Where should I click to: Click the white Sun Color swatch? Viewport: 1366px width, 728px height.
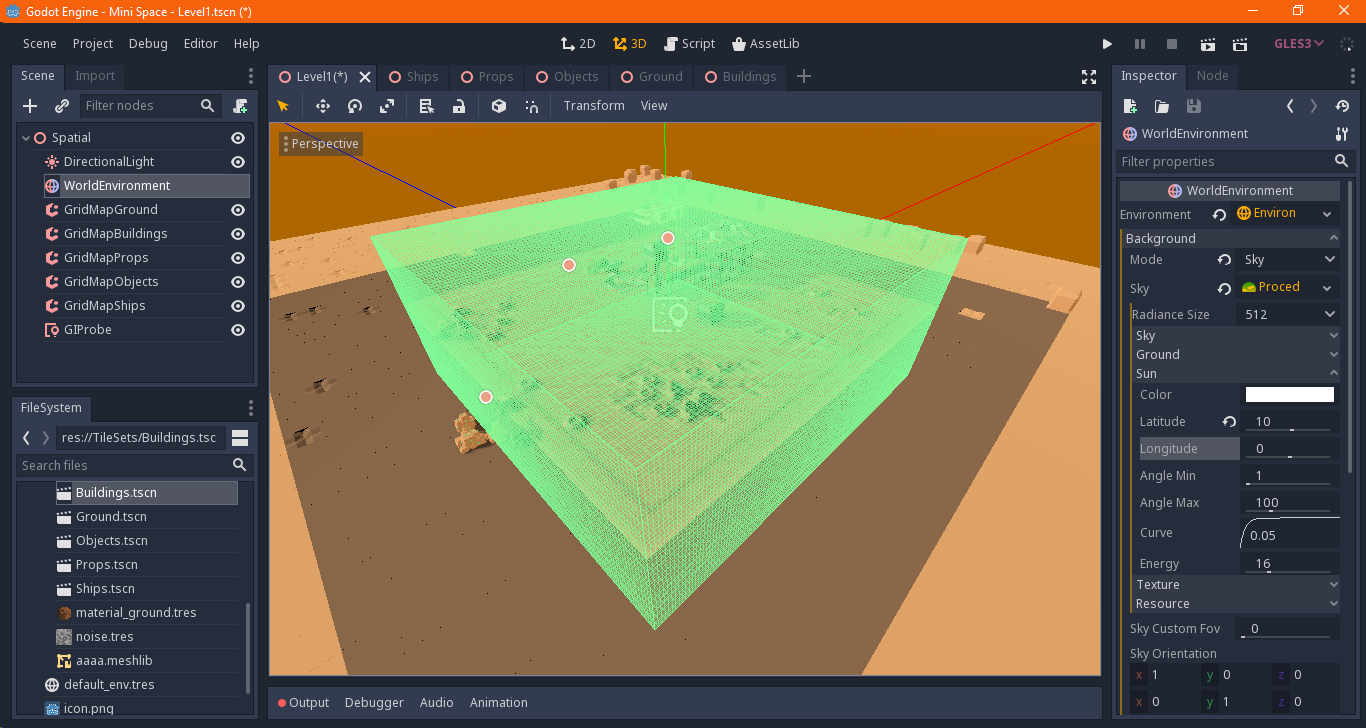(1289, 394)
